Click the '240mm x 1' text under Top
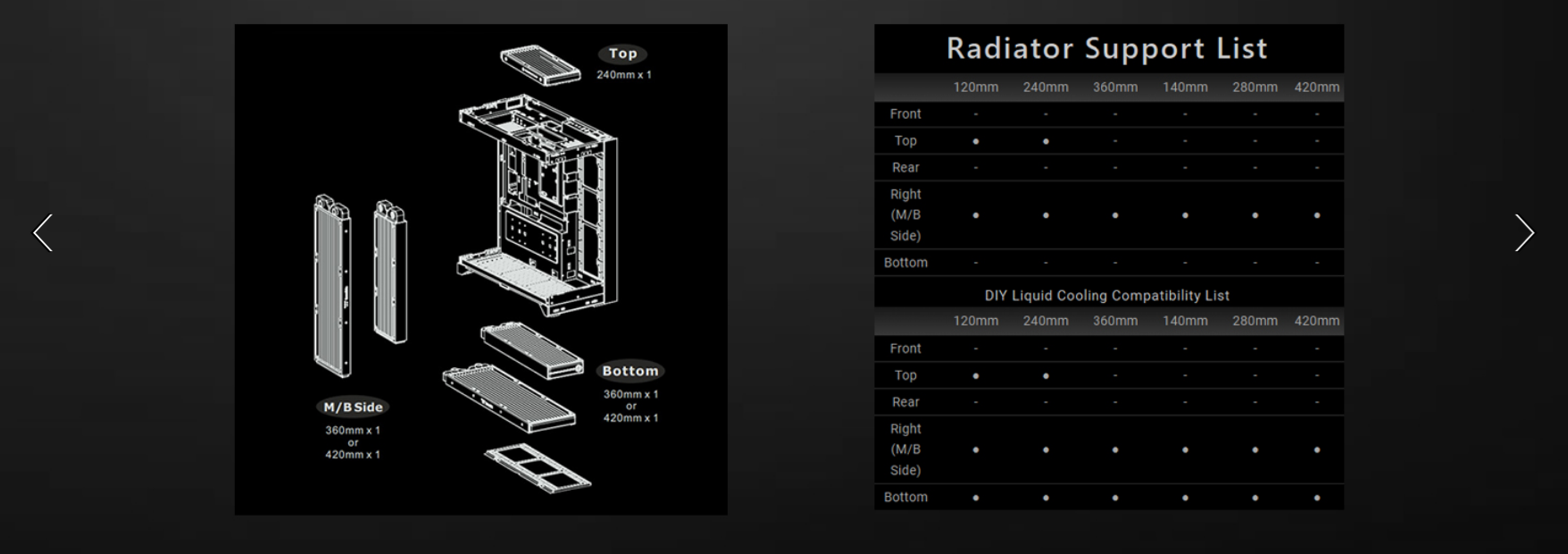The height and width of the screenshot is (554, 1568). pos(623,75)
